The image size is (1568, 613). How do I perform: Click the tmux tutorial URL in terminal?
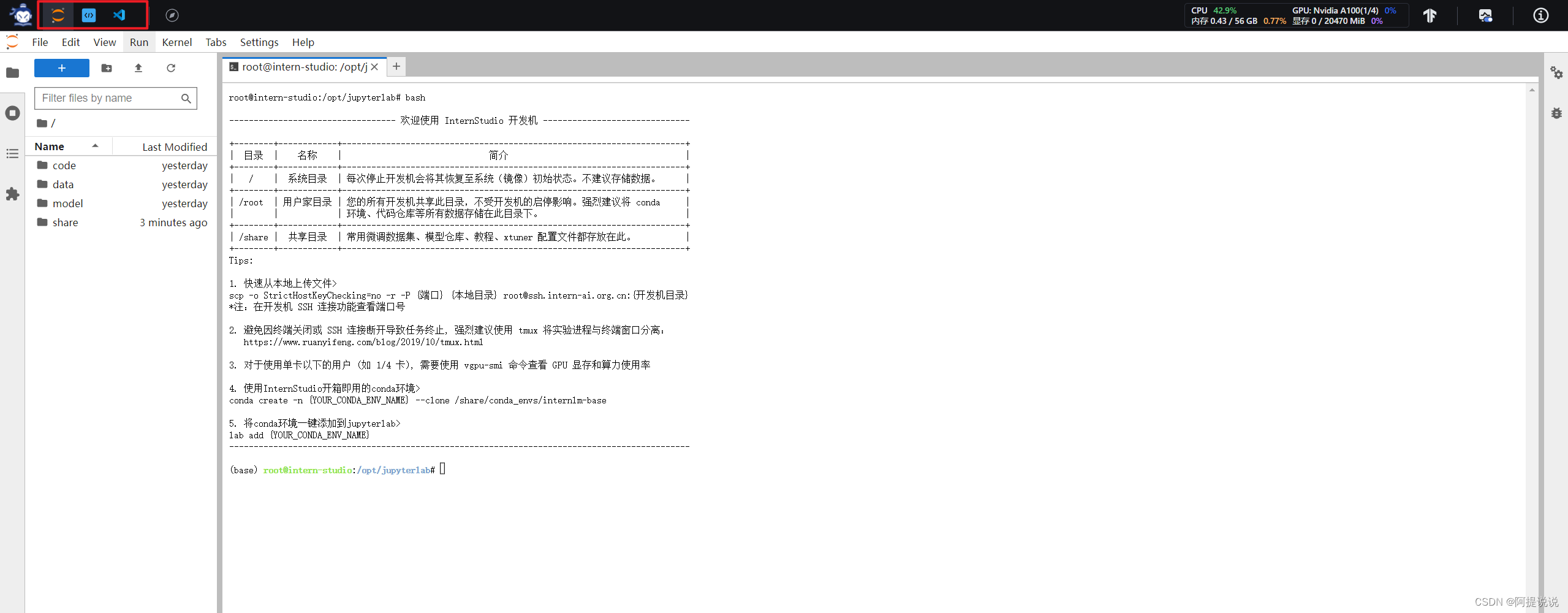pyautogui.click(x=363, y=342)
